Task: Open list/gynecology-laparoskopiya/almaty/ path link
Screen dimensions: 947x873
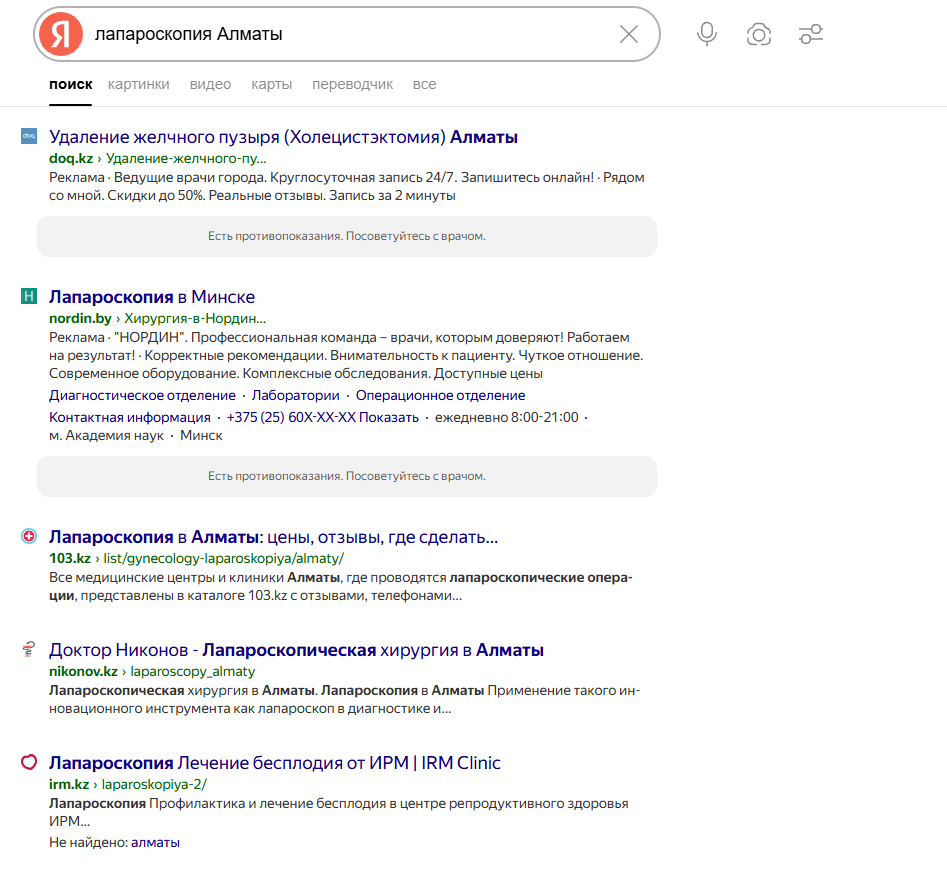Action: click(223, 558)
